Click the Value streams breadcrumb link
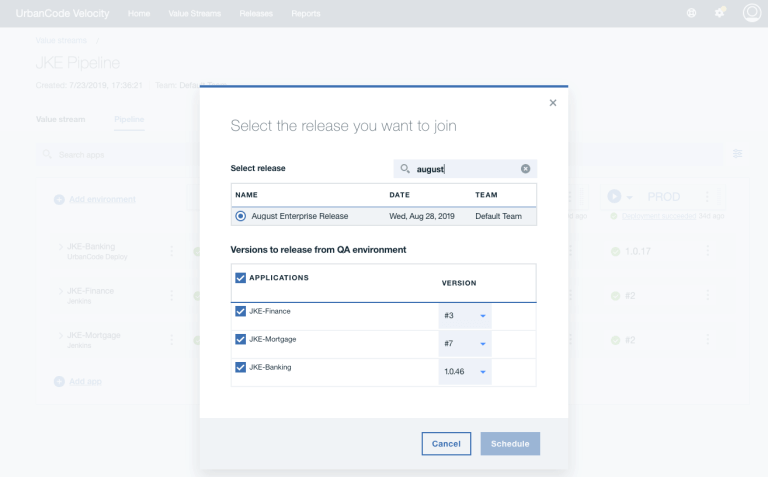 61,40
